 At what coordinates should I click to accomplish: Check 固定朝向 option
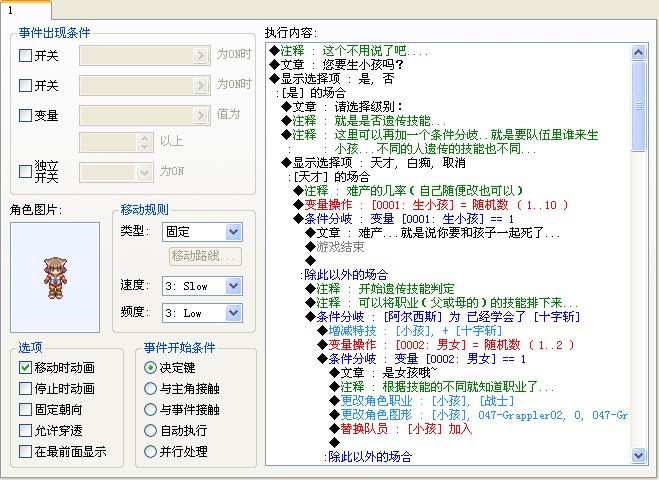[x=25, y=409]
